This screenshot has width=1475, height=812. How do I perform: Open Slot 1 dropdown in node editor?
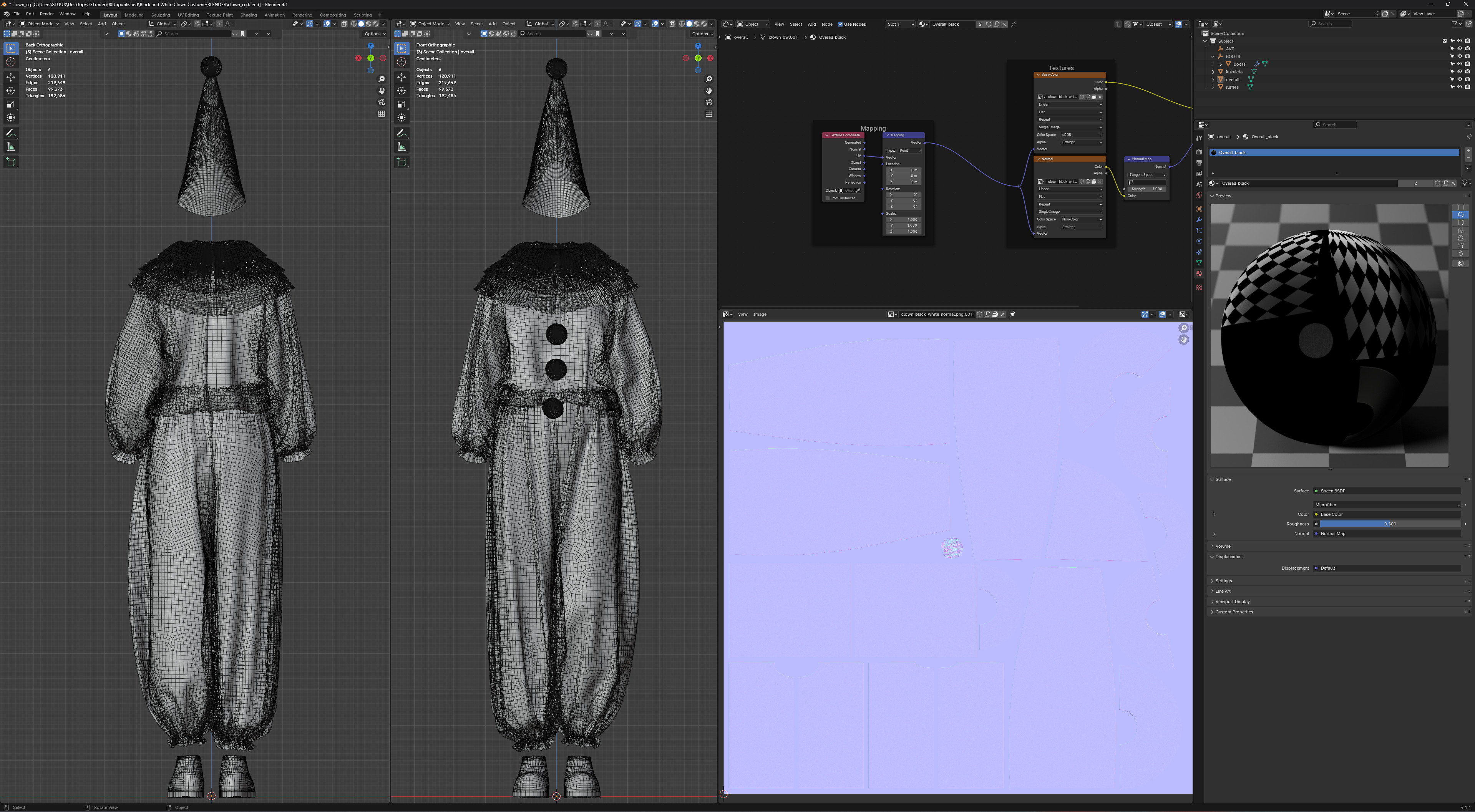(900, 24)
